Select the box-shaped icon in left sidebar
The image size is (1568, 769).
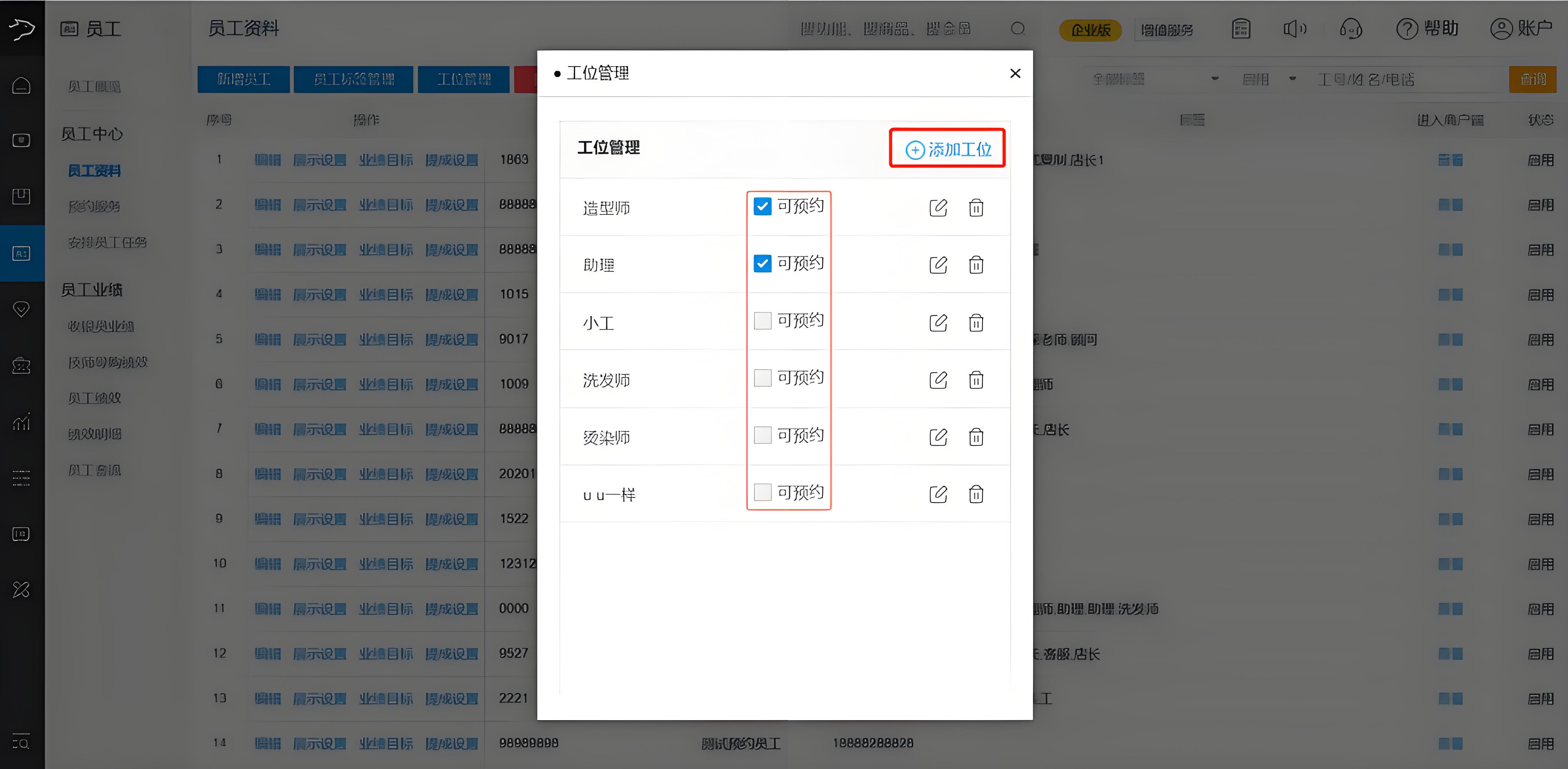tap(21, 196)
